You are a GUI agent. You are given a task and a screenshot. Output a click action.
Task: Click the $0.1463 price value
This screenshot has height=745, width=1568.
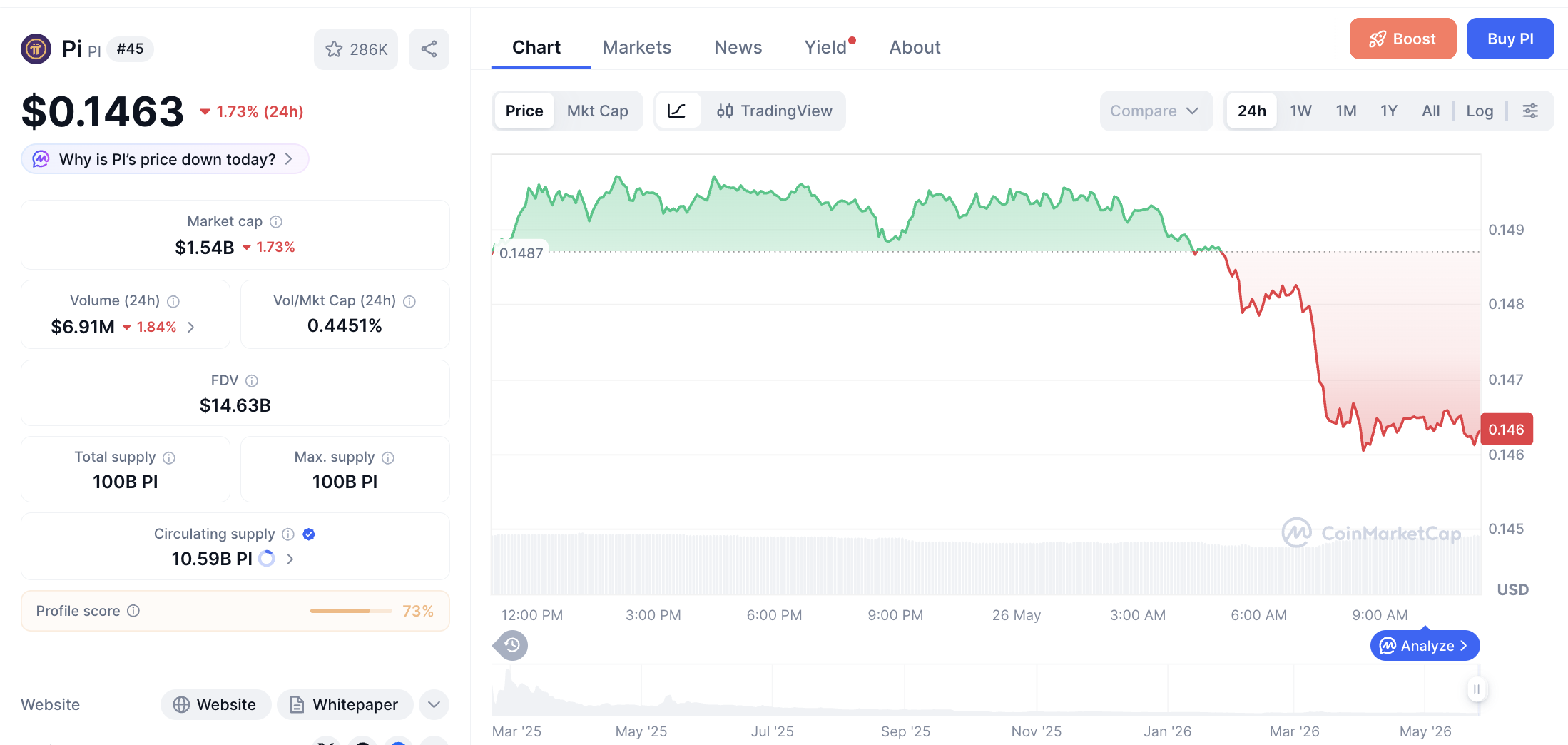pos(103,112)
